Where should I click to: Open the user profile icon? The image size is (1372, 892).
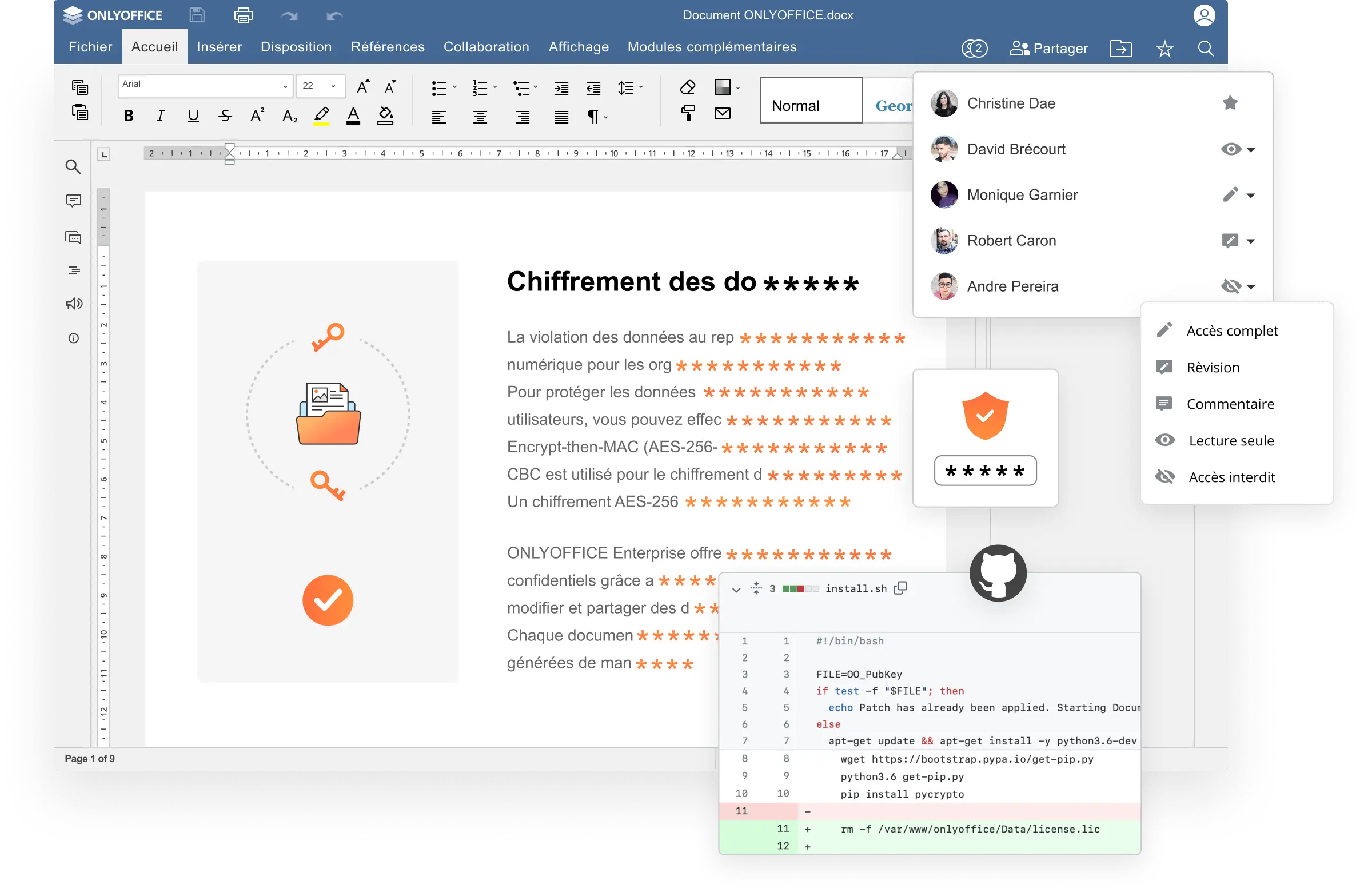click(1204, 15)
